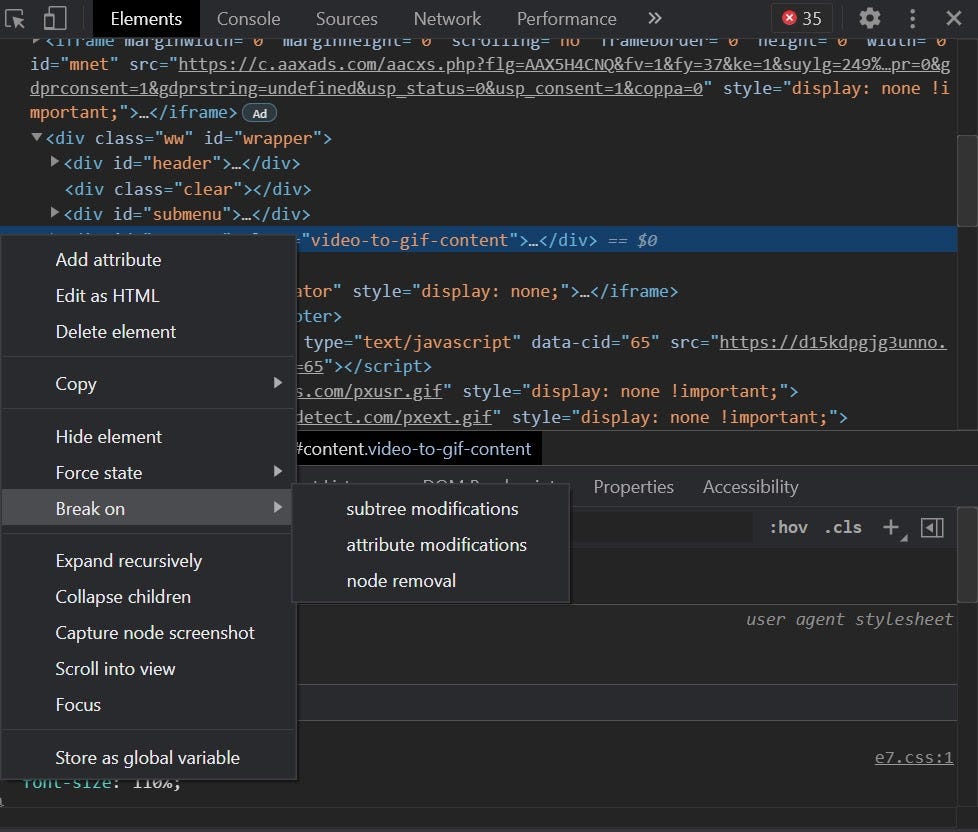The image size is (978, 832).
Task: Toggle the :hov element state panel
Action: (788, 527)
